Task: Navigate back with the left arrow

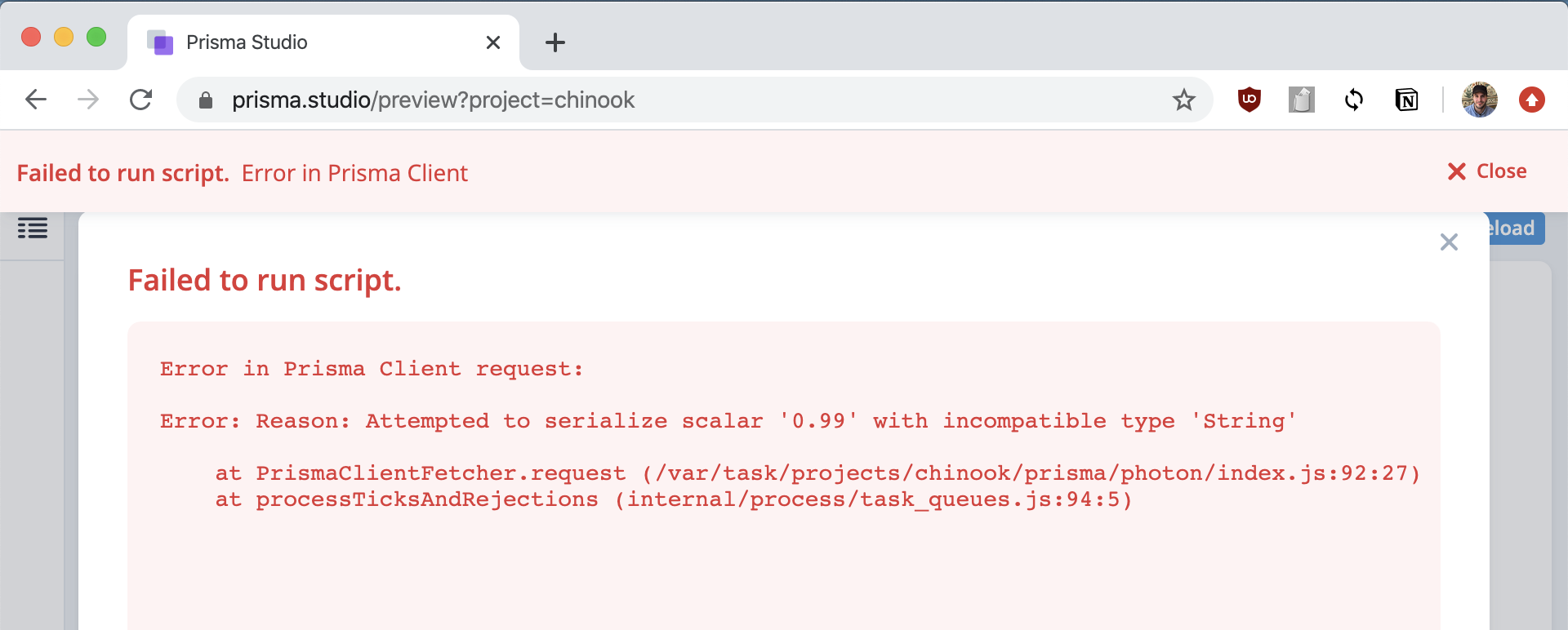Action: pos(34,100)
